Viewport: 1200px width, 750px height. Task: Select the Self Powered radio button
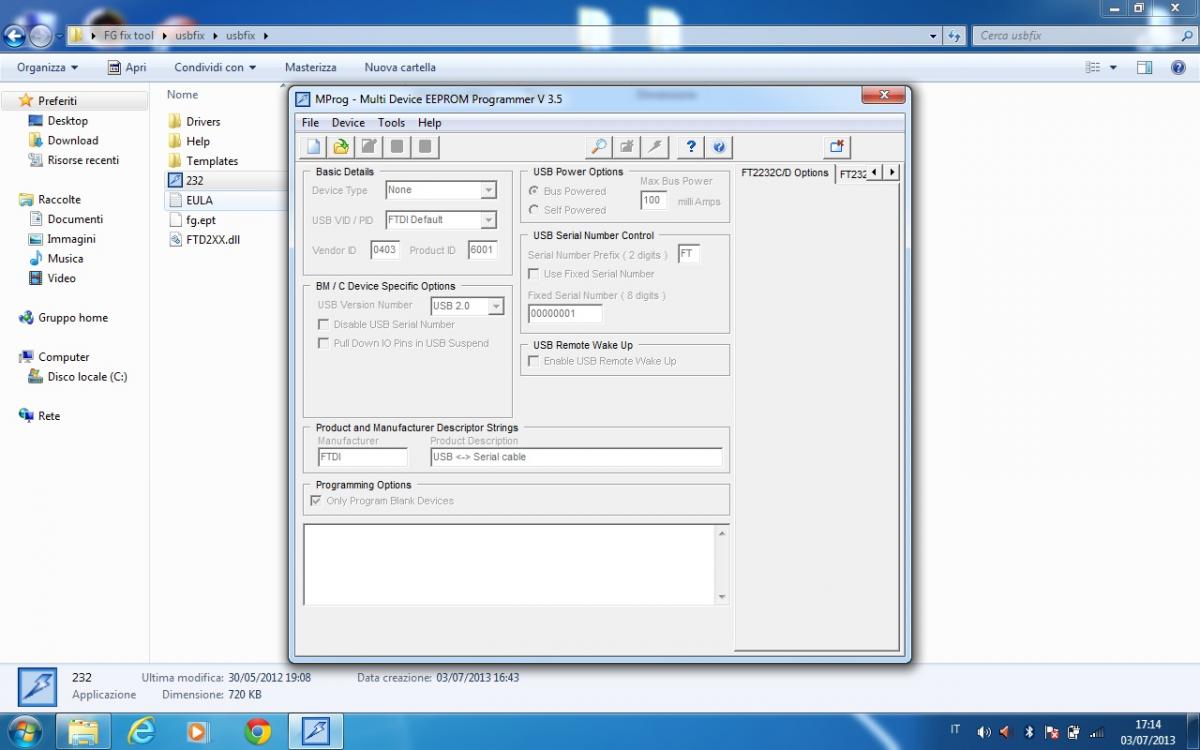click(534, 210)
